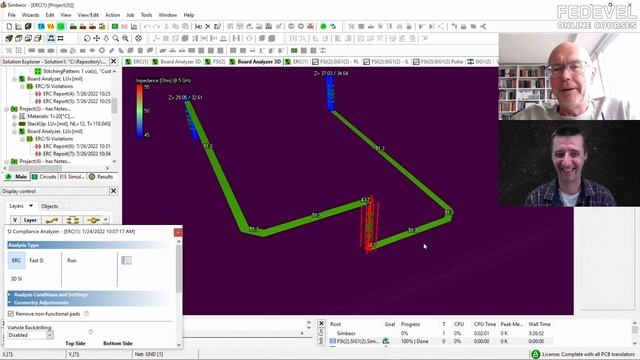Select ERC analysis type
The width and height of the screenshot is (640, 360).
click(16, 260)
